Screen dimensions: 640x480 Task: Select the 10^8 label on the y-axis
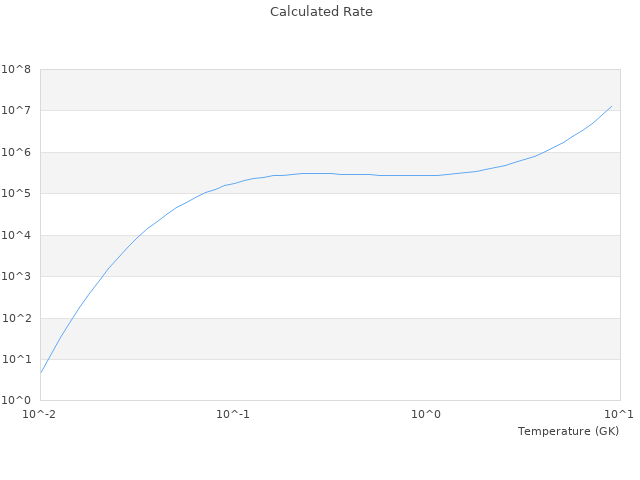(16, 70)
